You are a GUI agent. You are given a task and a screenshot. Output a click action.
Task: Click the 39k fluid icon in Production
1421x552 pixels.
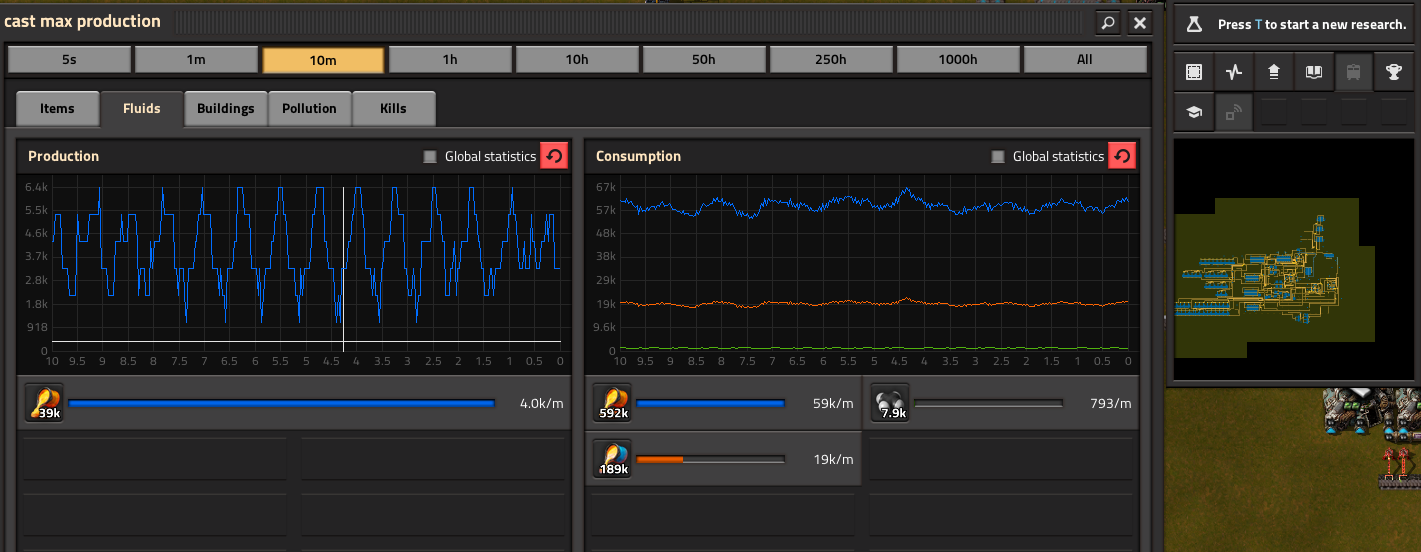tap(44, 403)
